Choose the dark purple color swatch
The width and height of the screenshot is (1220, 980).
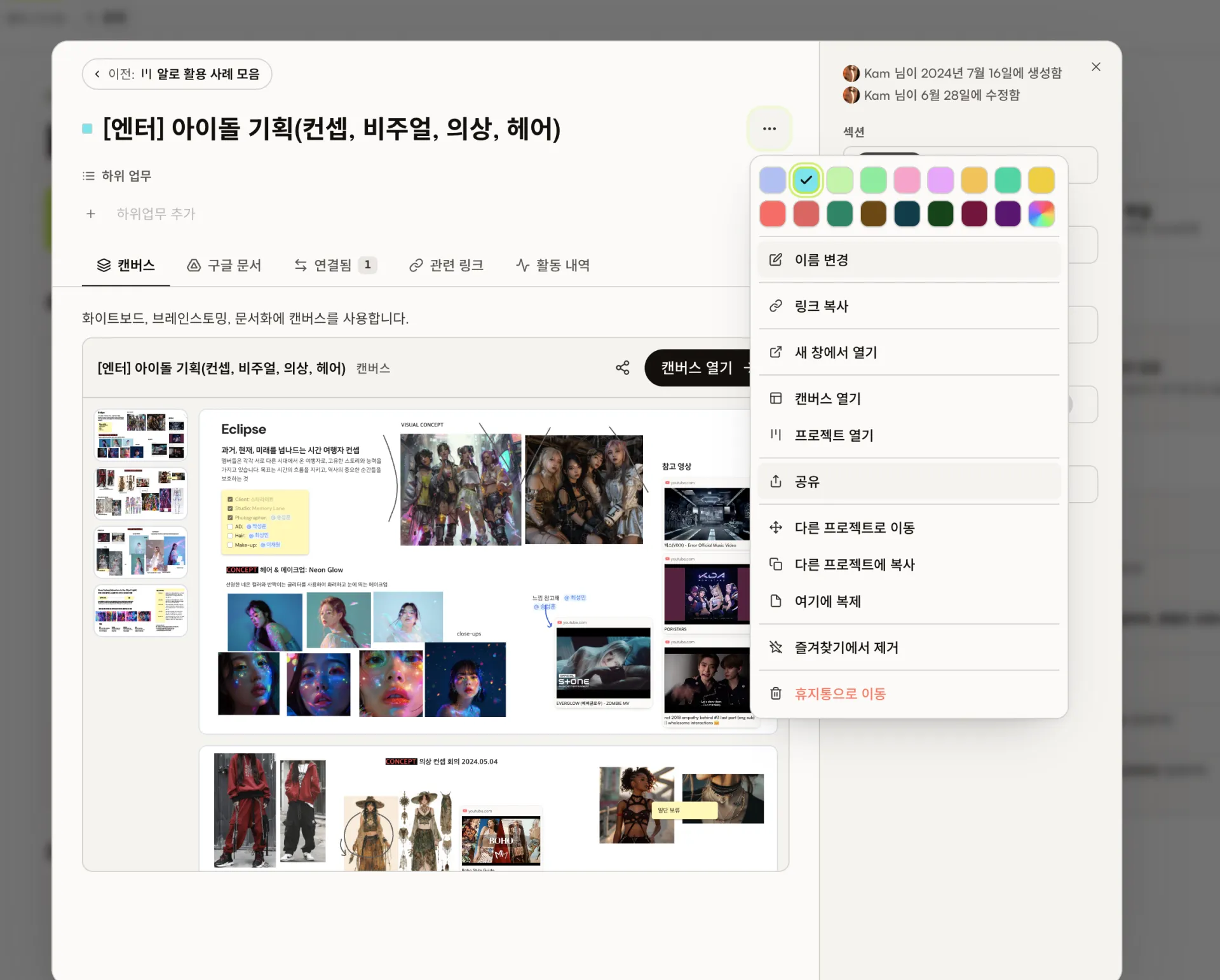pos(1007,214)
